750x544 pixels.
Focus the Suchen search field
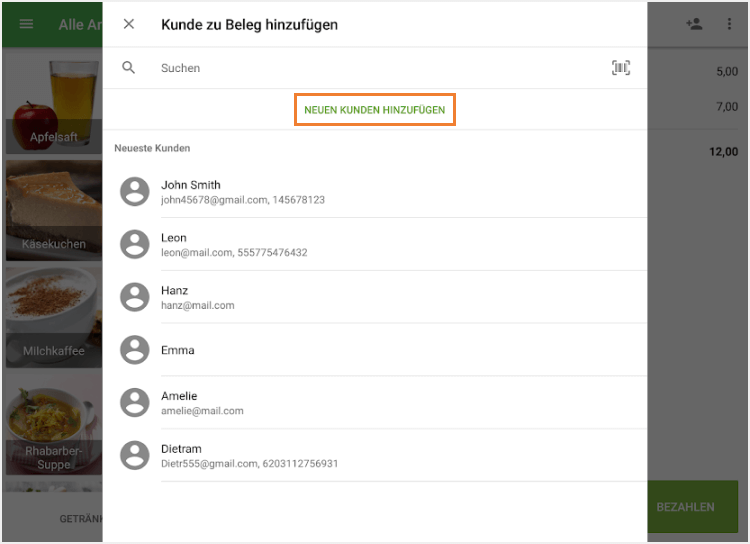point(380,68)
